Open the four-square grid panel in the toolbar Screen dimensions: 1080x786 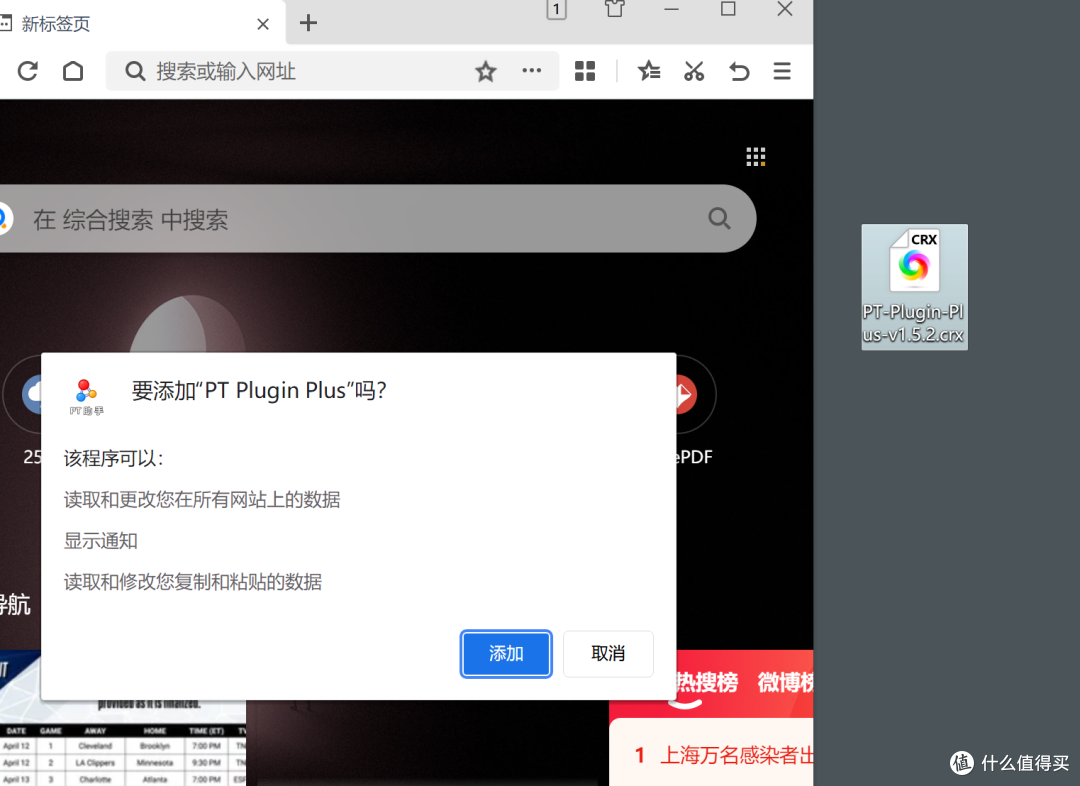point(584,71)
